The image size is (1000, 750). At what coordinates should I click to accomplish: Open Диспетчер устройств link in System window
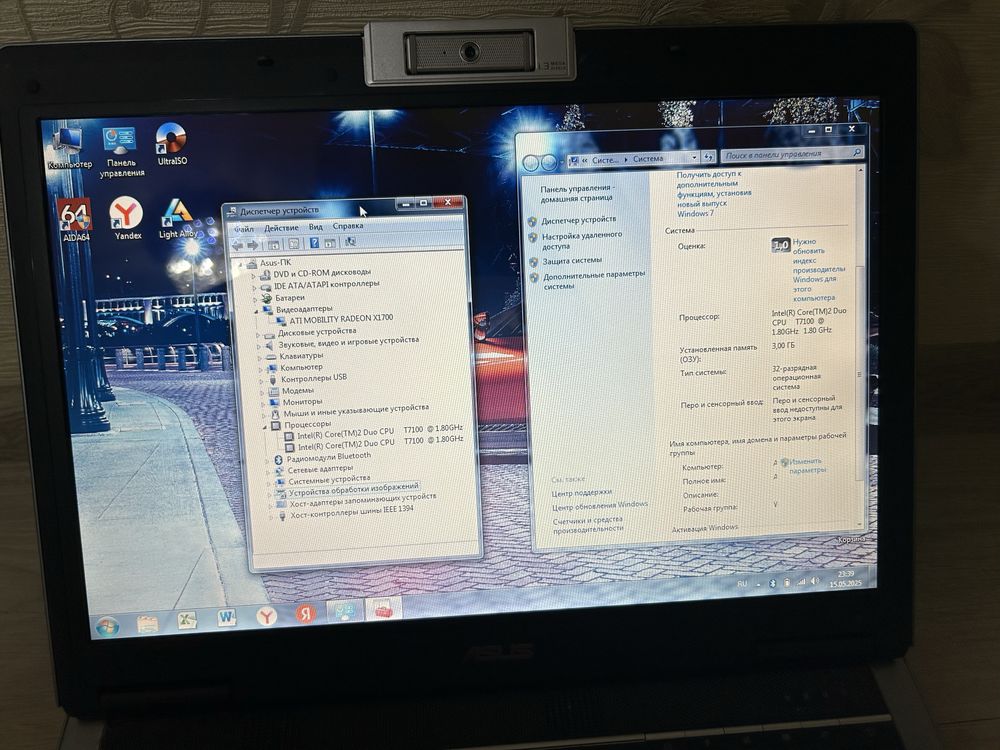coord(578,220)
